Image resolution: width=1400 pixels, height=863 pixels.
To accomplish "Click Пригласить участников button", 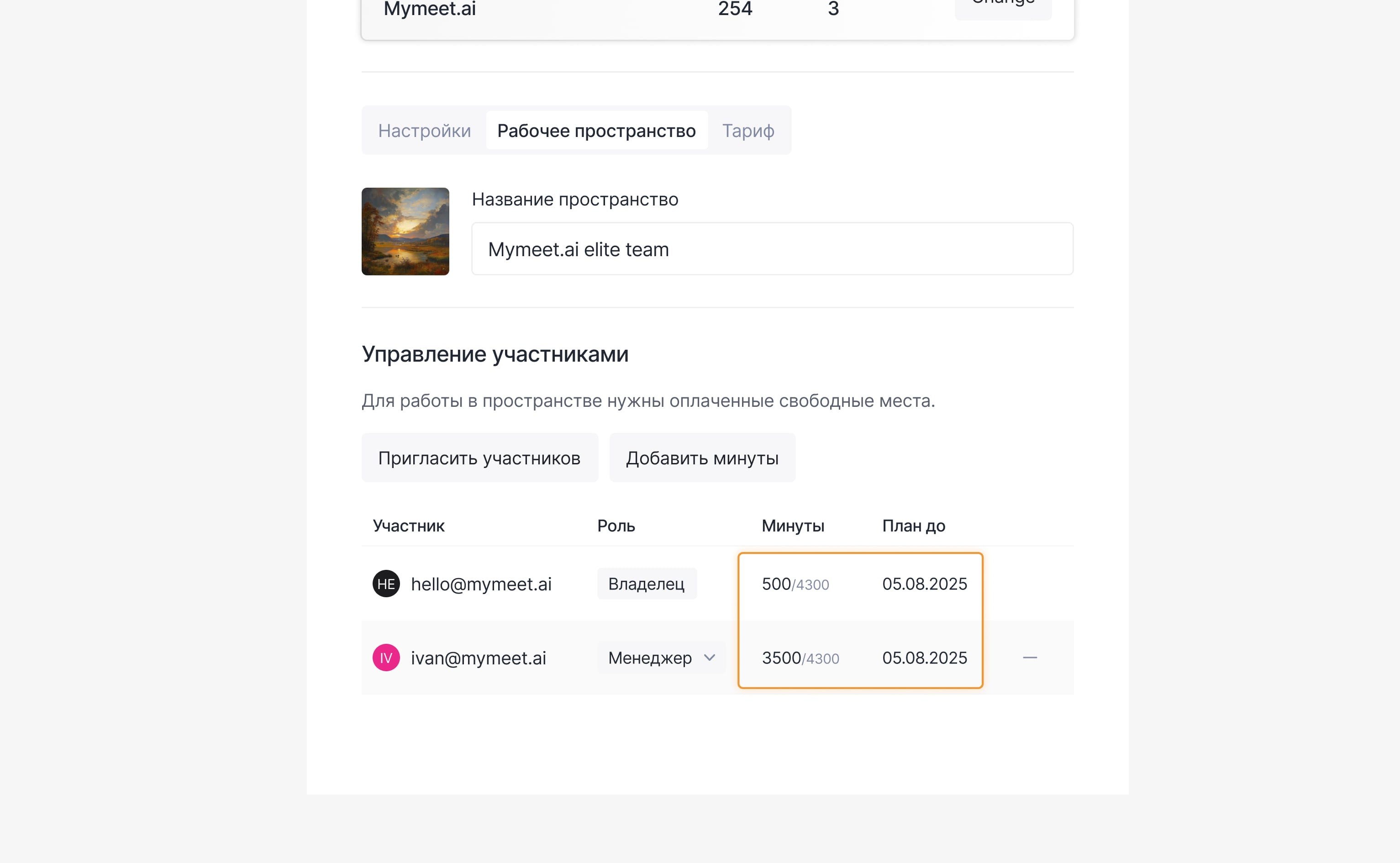I will point(479,458).
